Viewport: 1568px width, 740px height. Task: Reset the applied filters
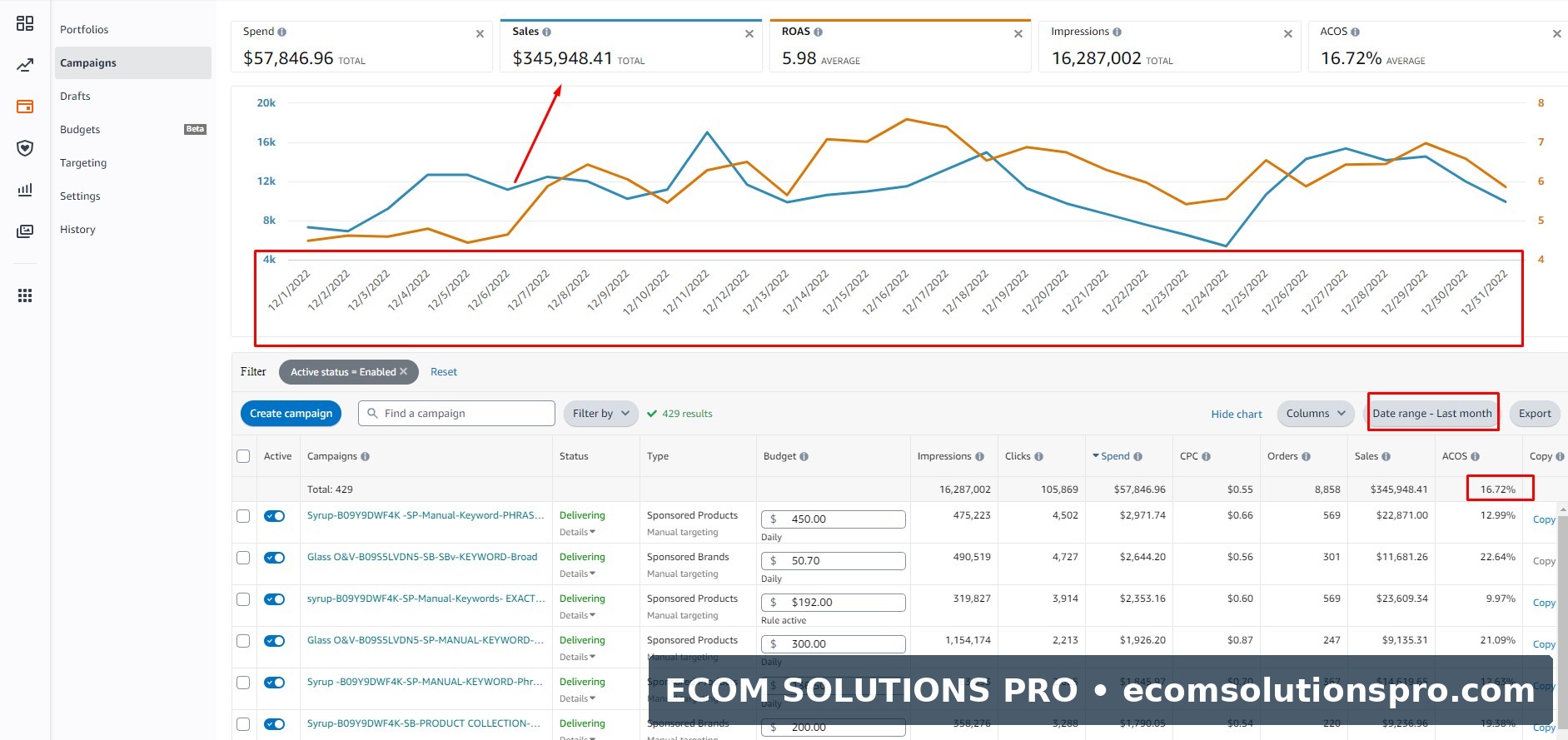point(444,372)
